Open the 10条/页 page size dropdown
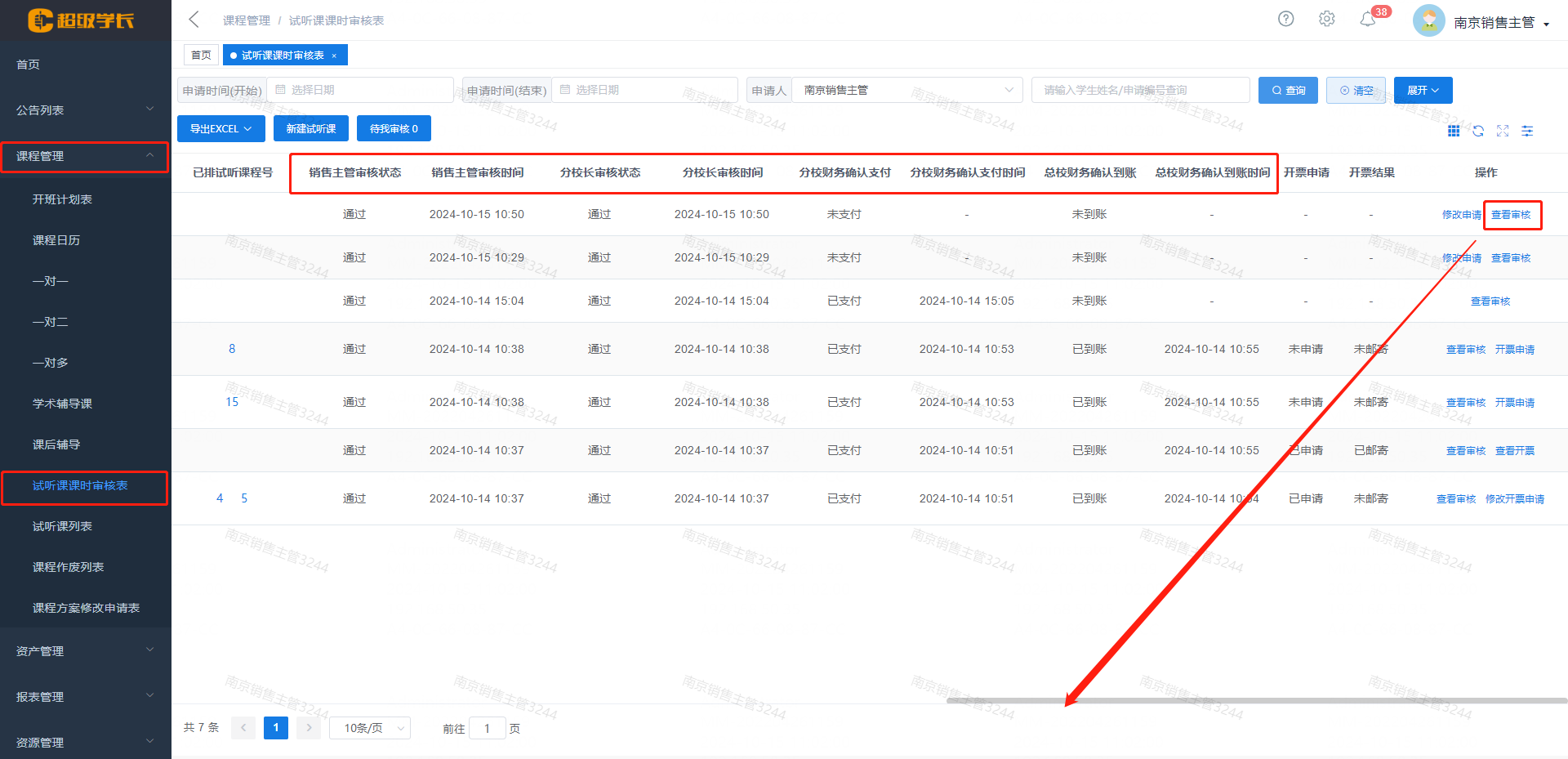1568x759 pixels. (x=370, y=728)
